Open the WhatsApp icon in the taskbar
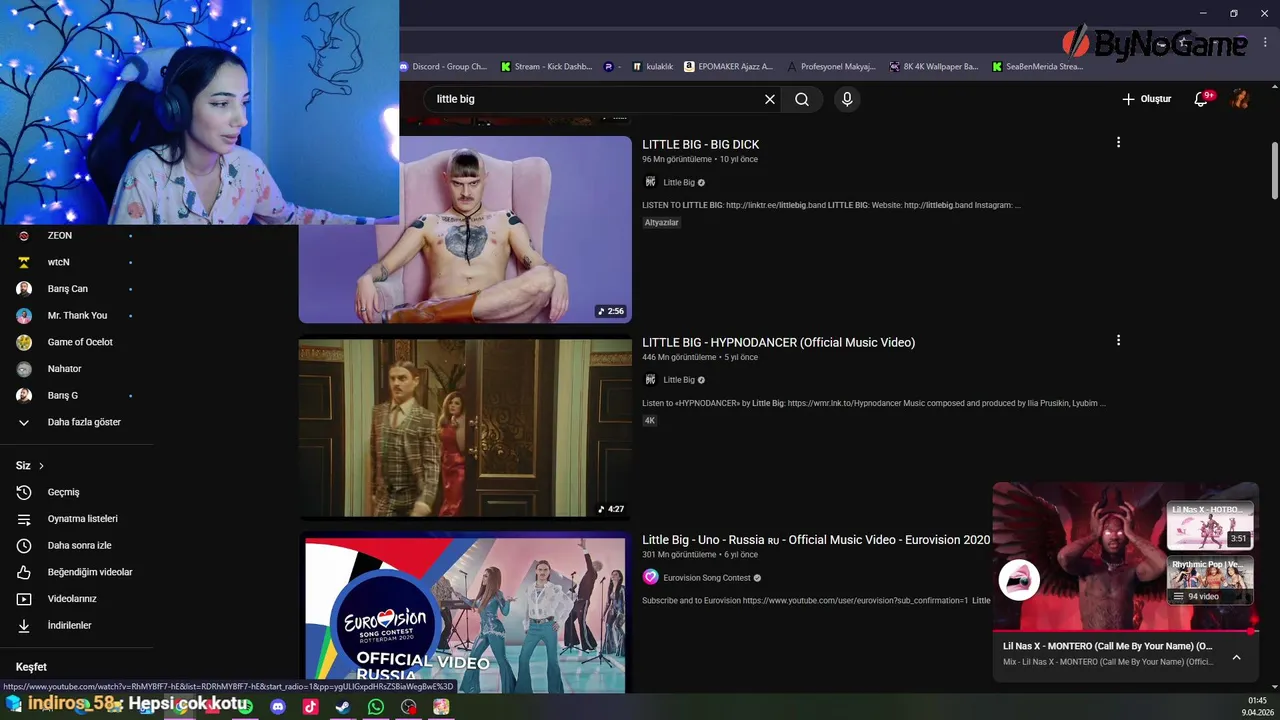Screen dimensions: 1280x720 point(375,707)
